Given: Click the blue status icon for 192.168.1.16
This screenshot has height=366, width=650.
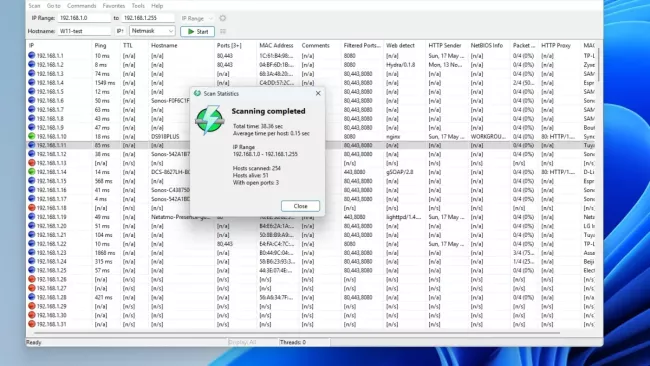Looking at the screenshot, I should [32, 190].
